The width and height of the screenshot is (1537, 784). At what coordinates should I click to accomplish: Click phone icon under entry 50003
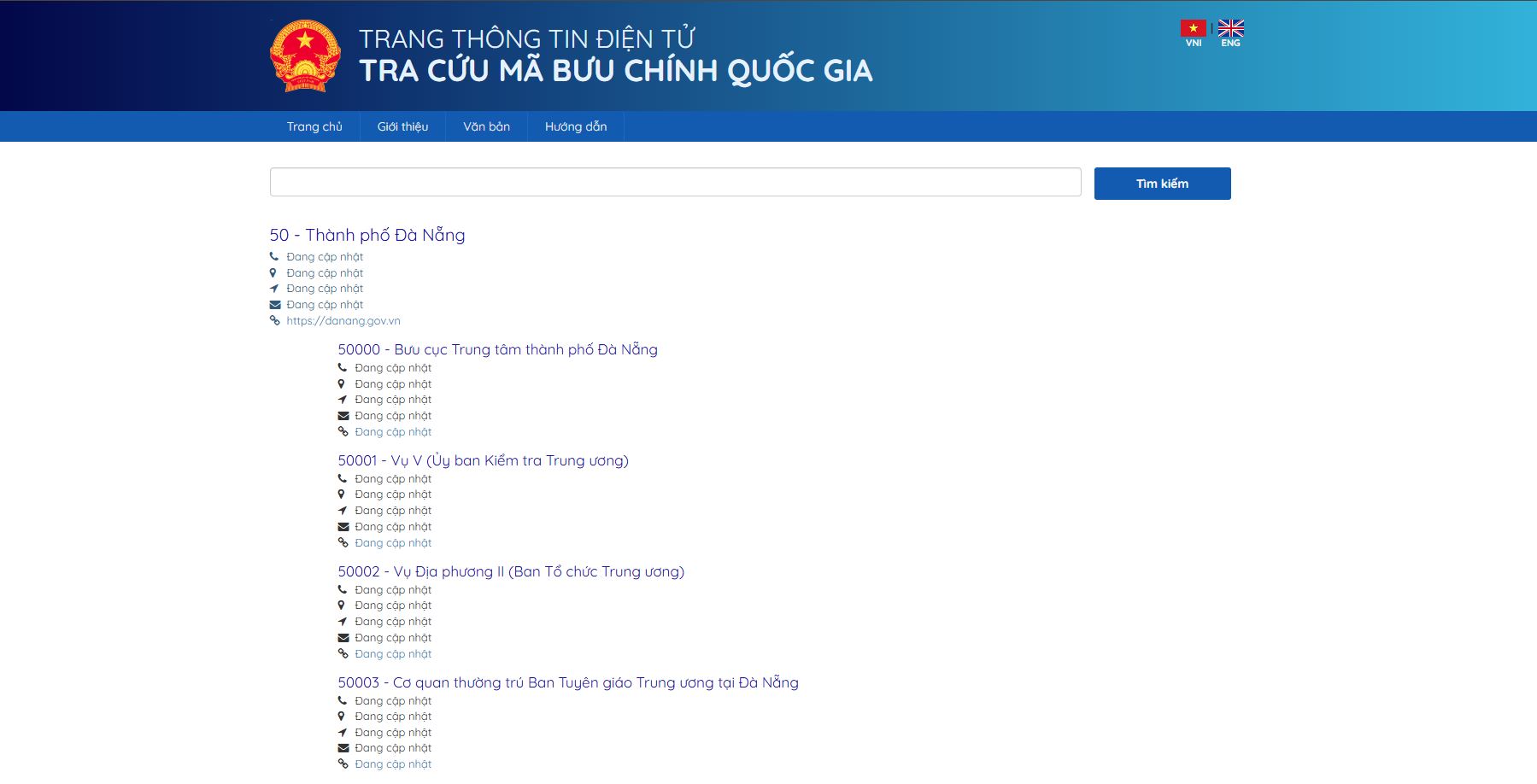pos(343,700)
